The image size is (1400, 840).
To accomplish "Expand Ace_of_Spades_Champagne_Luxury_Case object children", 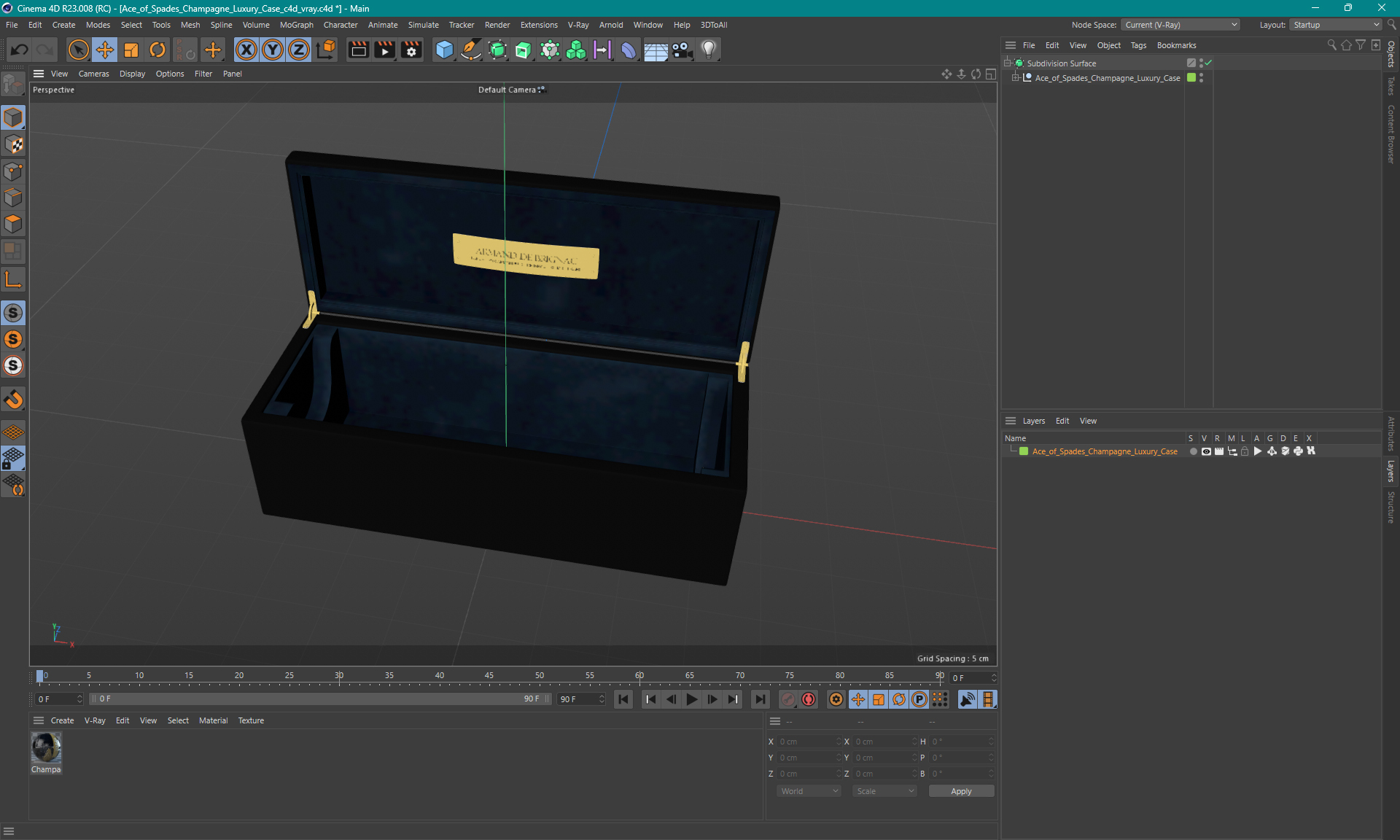I will (x=1015, y=77).
